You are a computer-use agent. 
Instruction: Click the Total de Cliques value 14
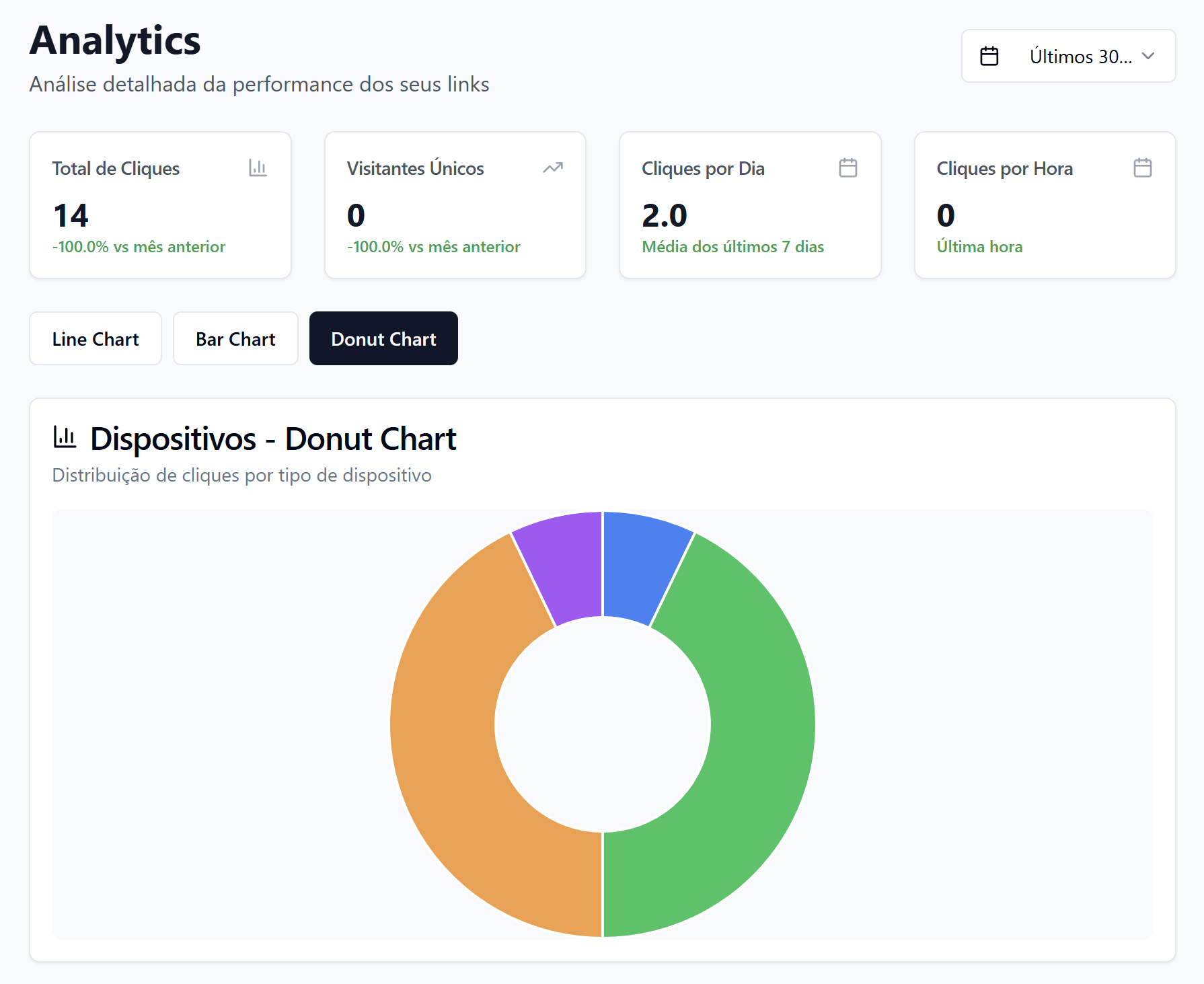(71, 216)
